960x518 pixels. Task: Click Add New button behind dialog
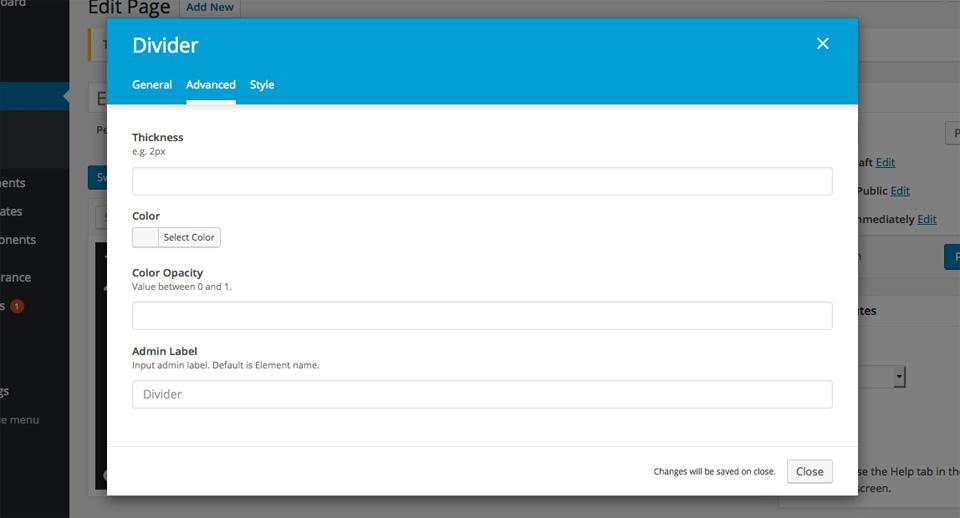coord(209,7)
